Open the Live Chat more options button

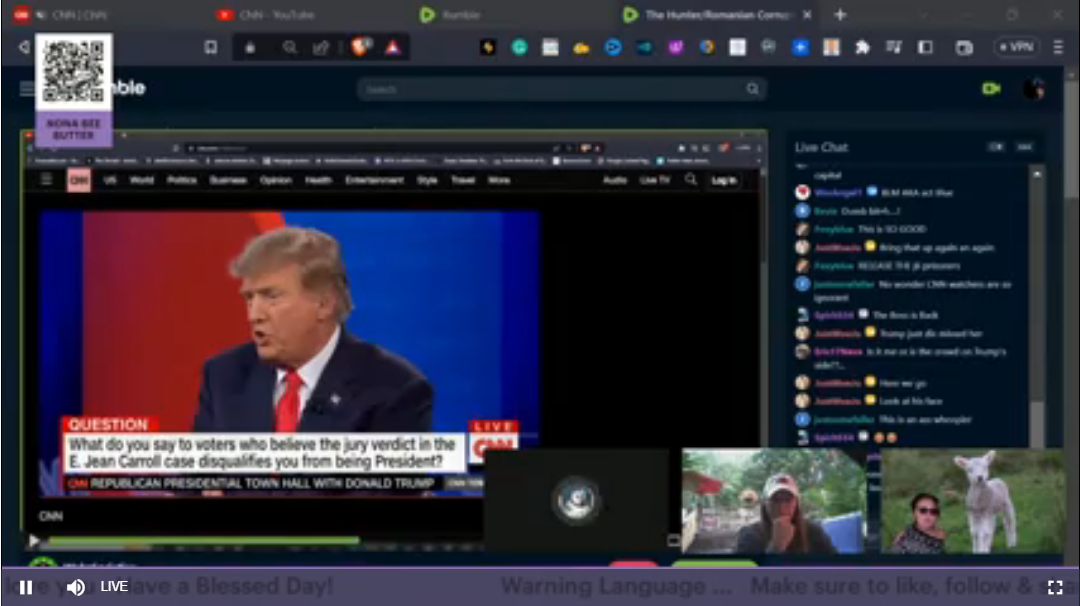click(1024, 147)
